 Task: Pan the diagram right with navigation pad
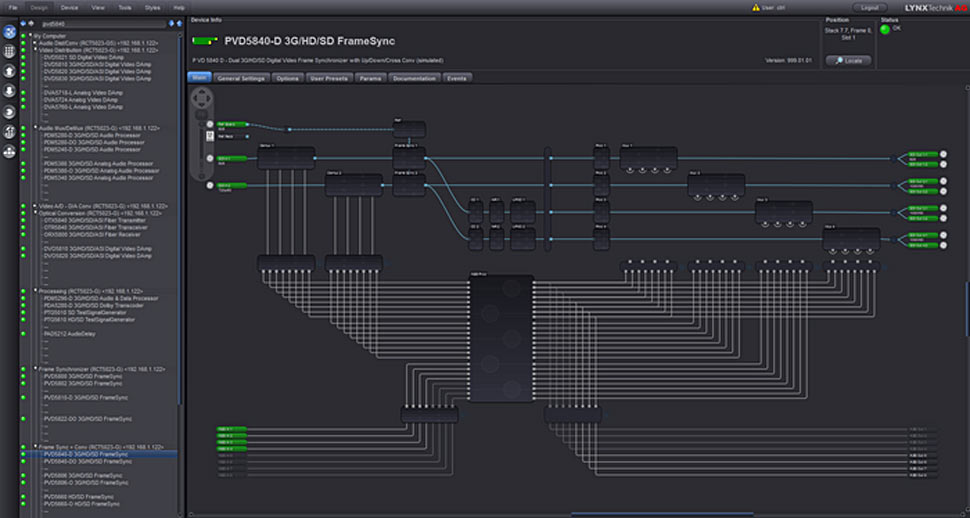210,98
